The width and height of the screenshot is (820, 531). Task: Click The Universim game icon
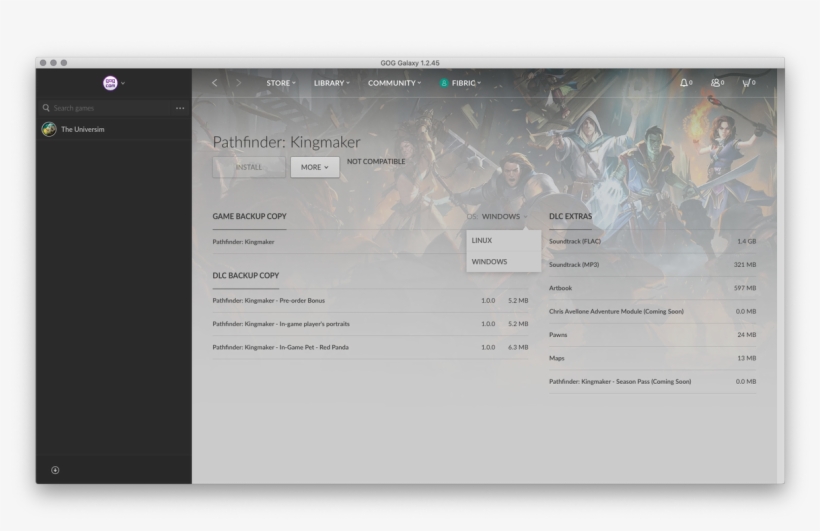click(x=48, y=129)
